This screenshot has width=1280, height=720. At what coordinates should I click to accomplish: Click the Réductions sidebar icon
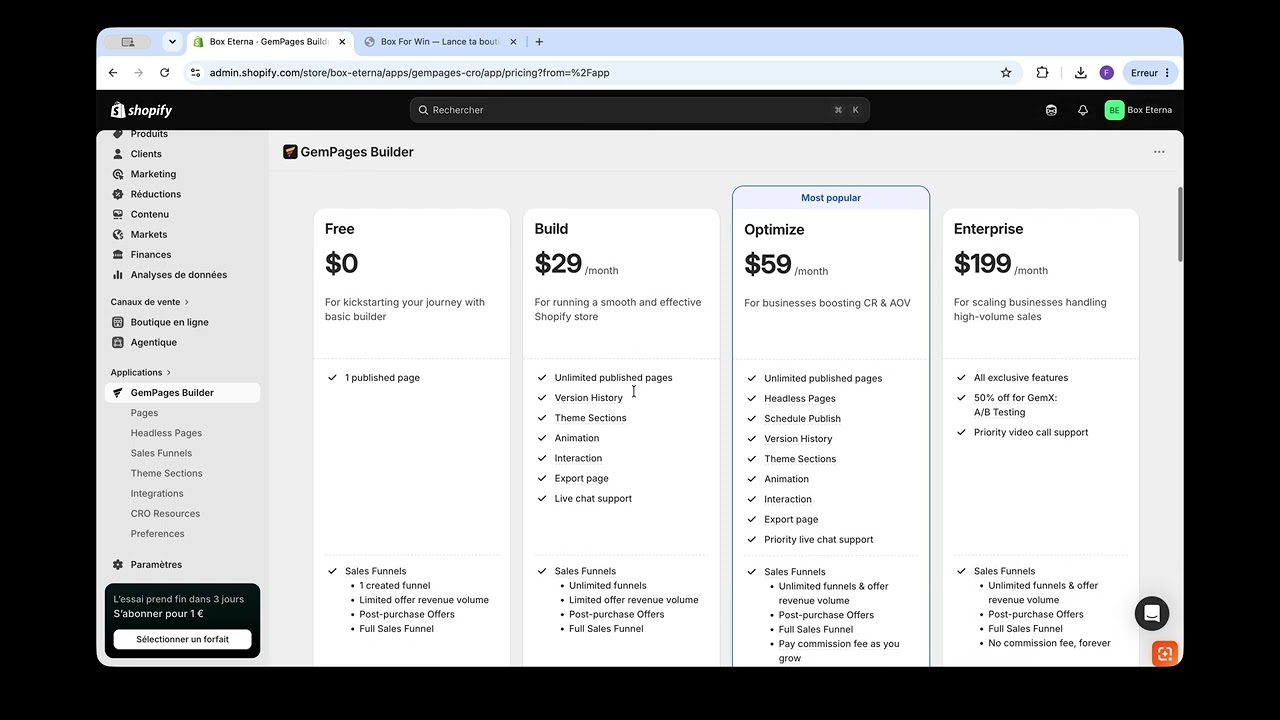click(x=118, y=194)
